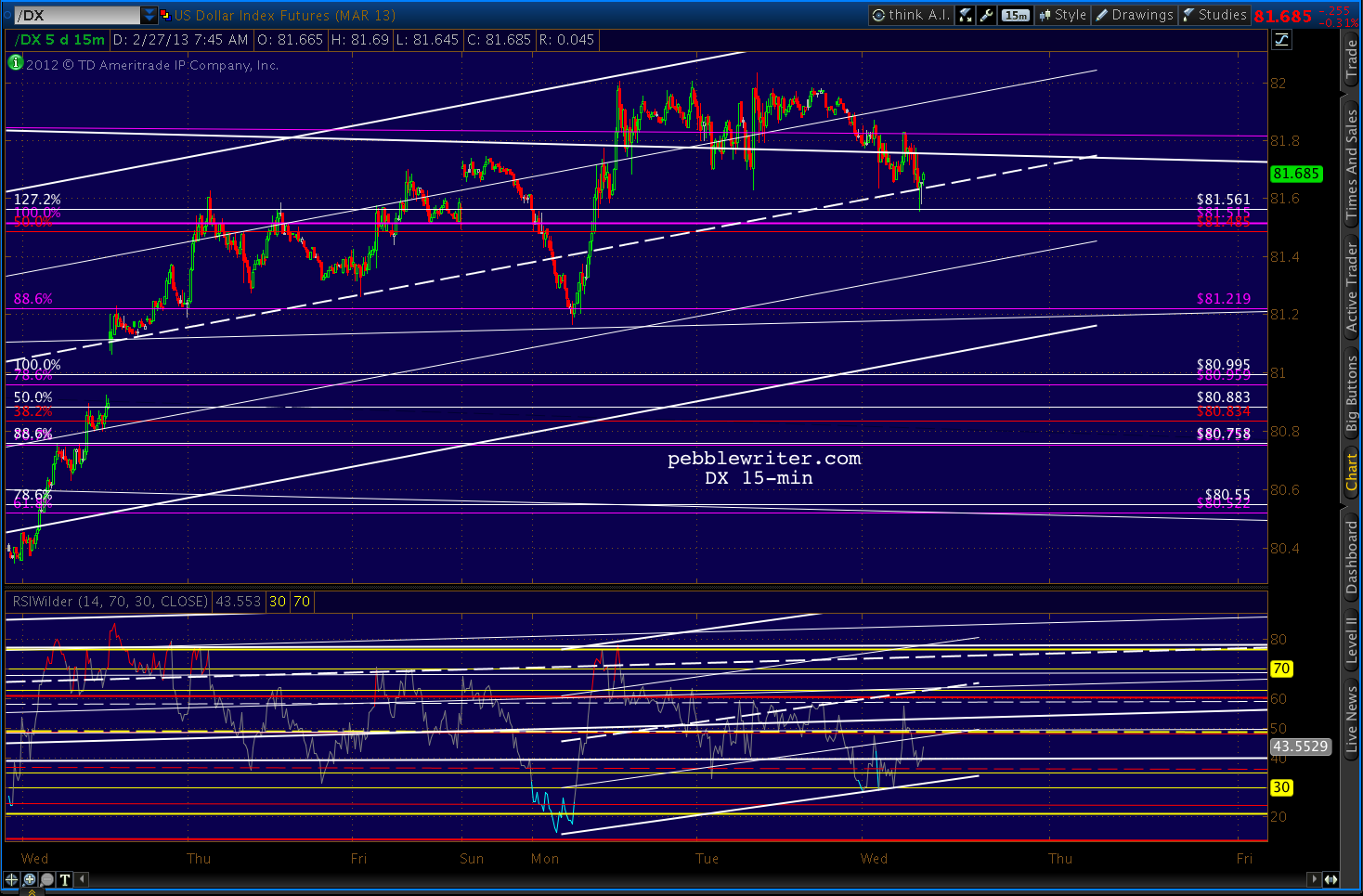Click the zoom out magnifier
Screen dimensions: 1363x896
click(x=47, y=879)
